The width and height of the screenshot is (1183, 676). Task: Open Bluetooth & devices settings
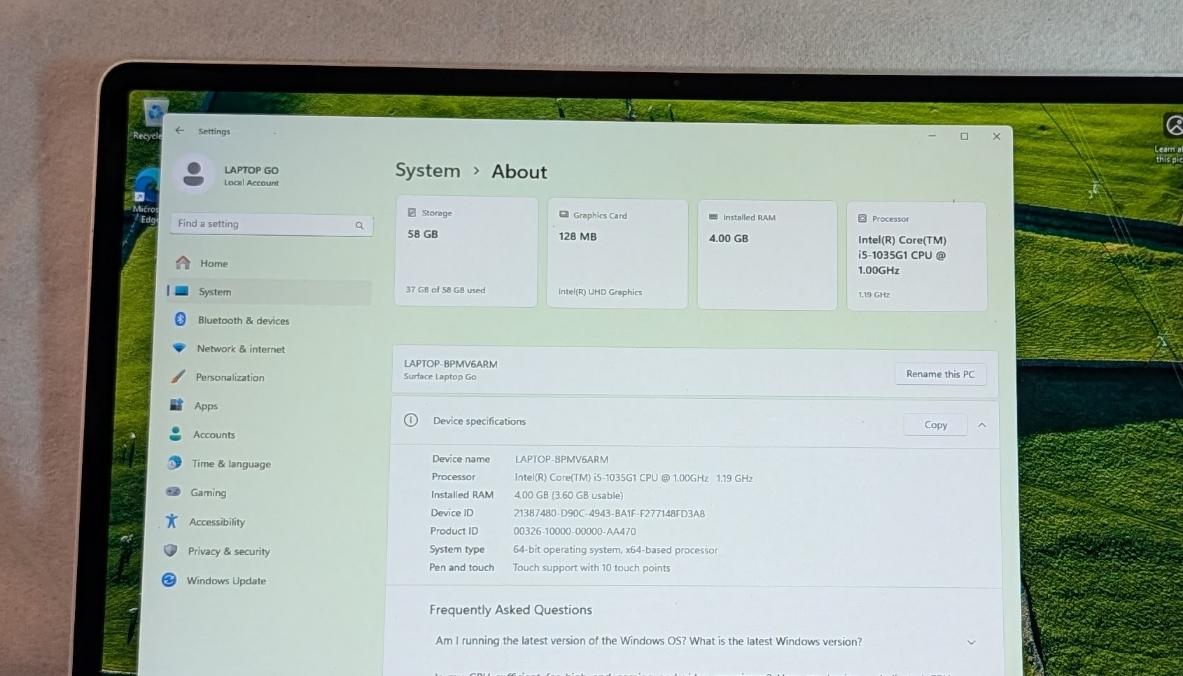pyautogui.click(x=242, y=320)
